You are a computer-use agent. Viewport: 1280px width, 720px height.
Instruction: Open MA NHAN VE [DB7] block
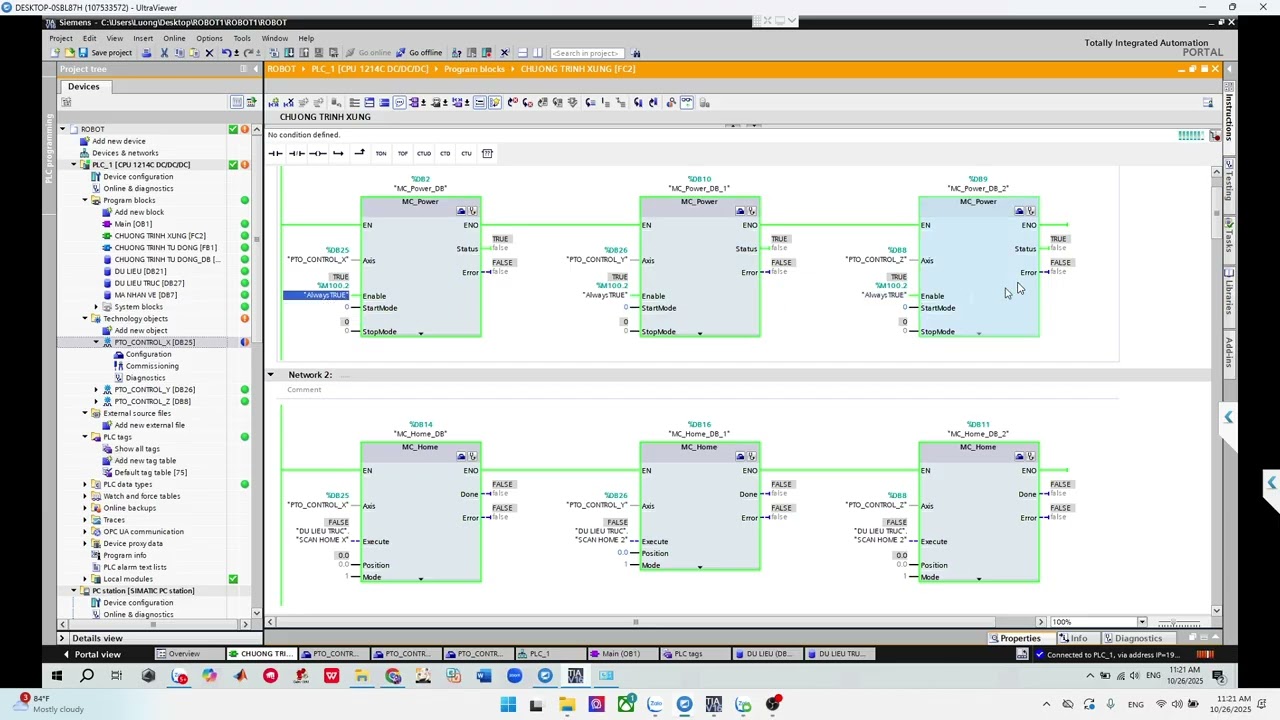[x=146, y=295]
